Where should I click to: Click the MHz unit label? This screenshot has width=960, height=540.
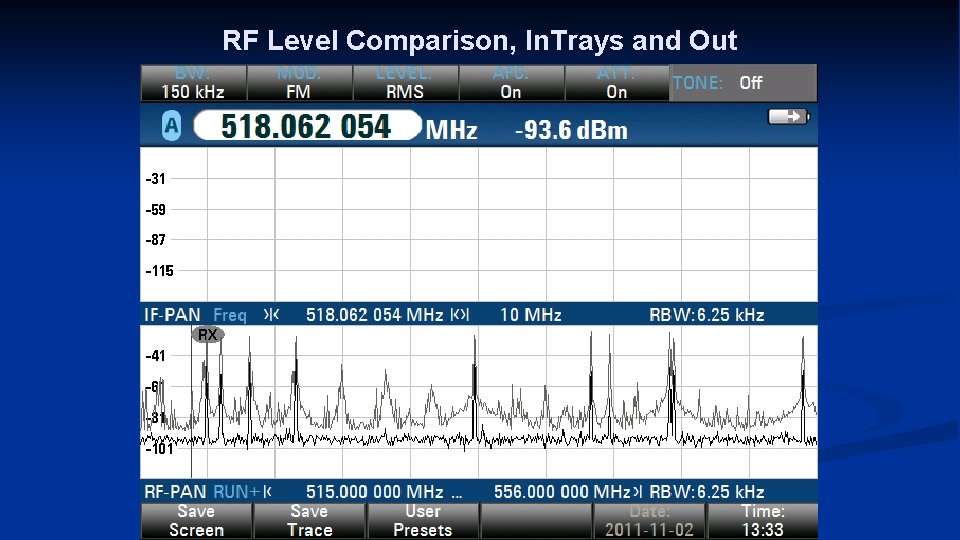451,130
